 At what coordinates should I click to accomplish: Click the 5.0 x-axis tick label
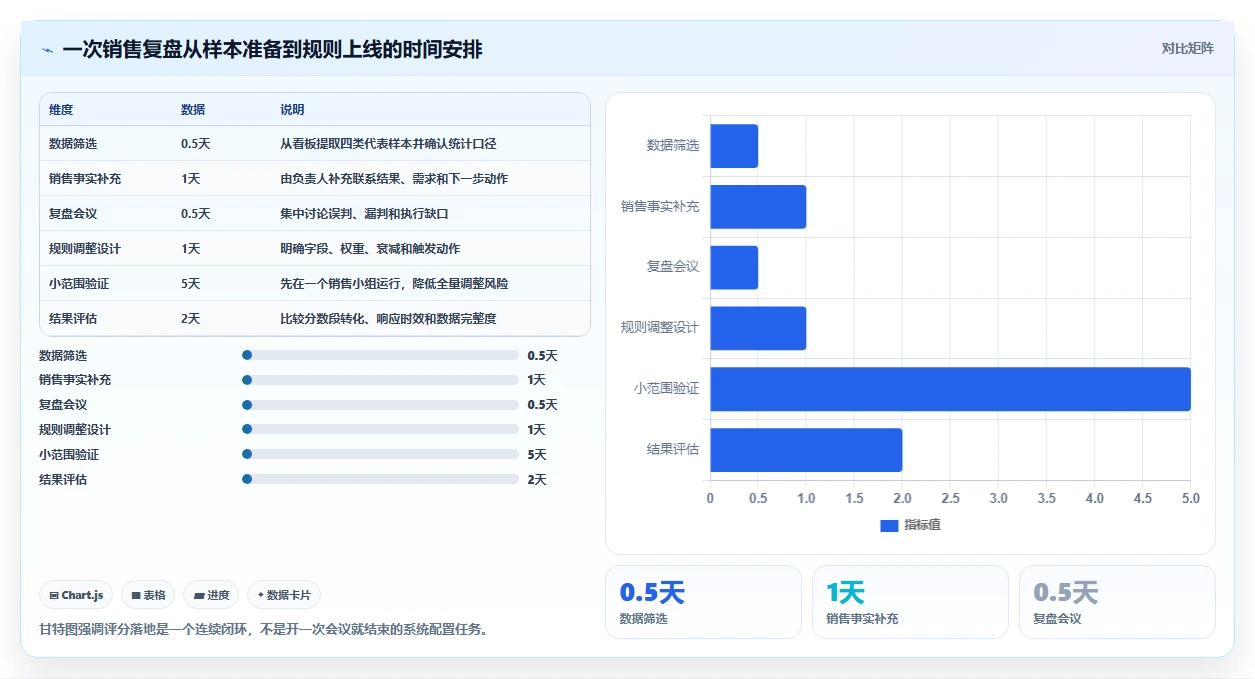click(x=1190, y=498)
